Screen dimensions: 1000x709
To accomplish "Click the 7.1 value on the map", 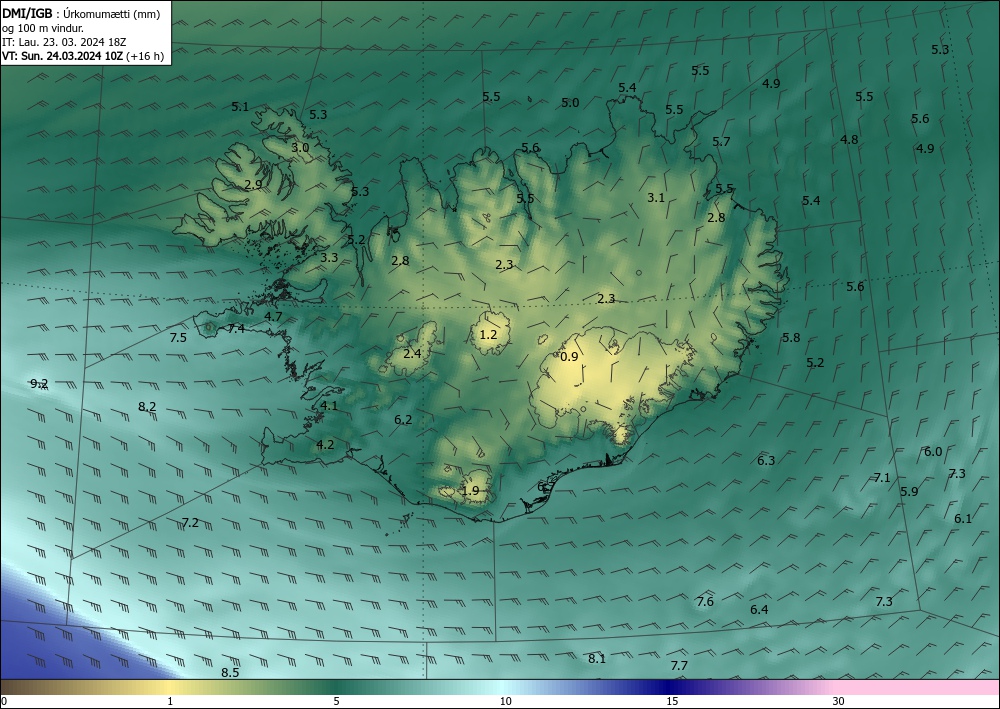I will pos(881,478).
